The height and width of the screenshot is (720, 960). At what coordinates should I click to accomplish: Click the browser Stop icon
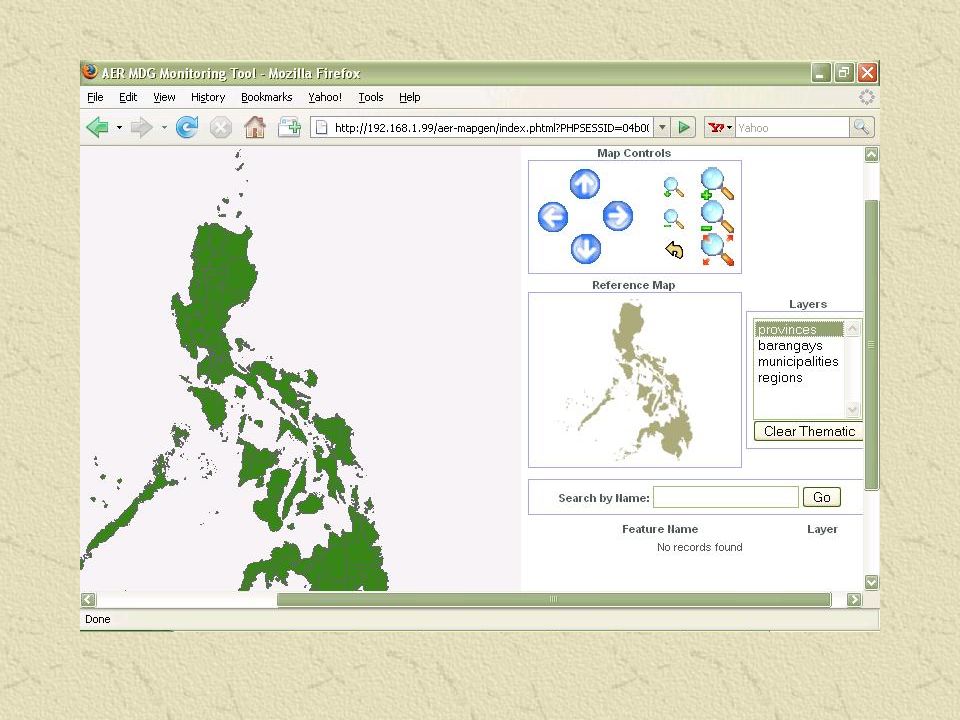[x=220, y=127]
